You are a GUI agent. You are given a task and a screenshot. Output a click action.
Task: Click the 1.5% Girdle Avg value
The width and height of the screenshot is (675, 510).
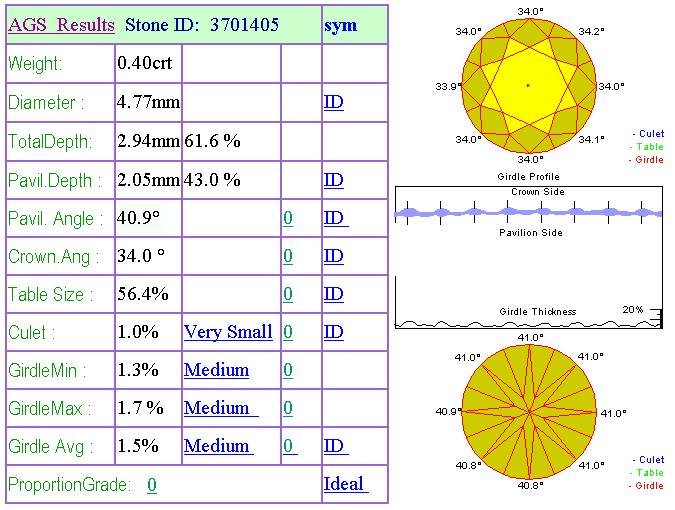(138, 446)
